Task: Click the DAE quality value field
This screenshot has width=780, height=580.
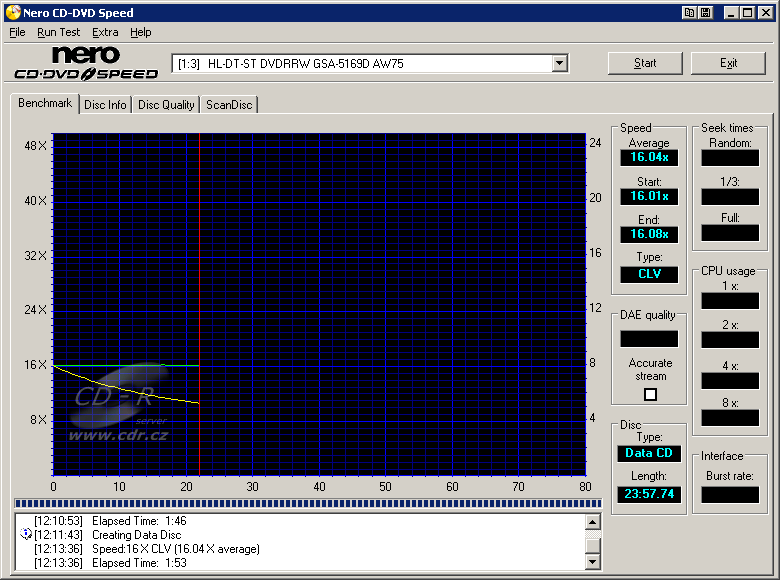Action: click(x=649, y=339)
